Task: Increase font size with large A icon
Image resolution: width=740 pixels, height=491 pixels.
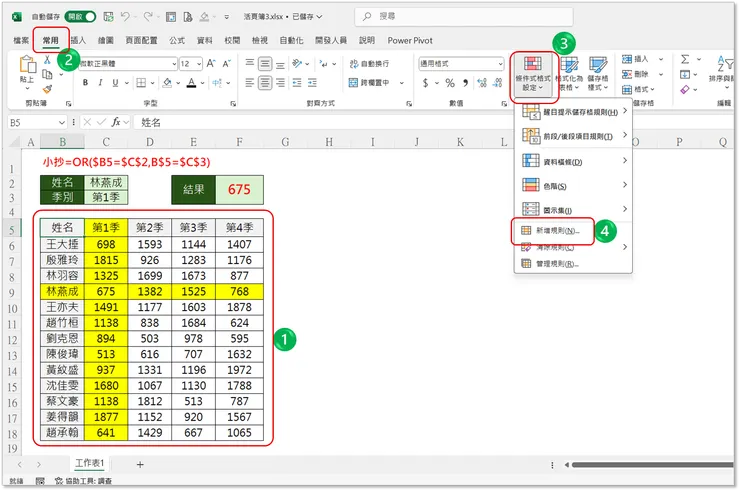Action: (211, 63)
